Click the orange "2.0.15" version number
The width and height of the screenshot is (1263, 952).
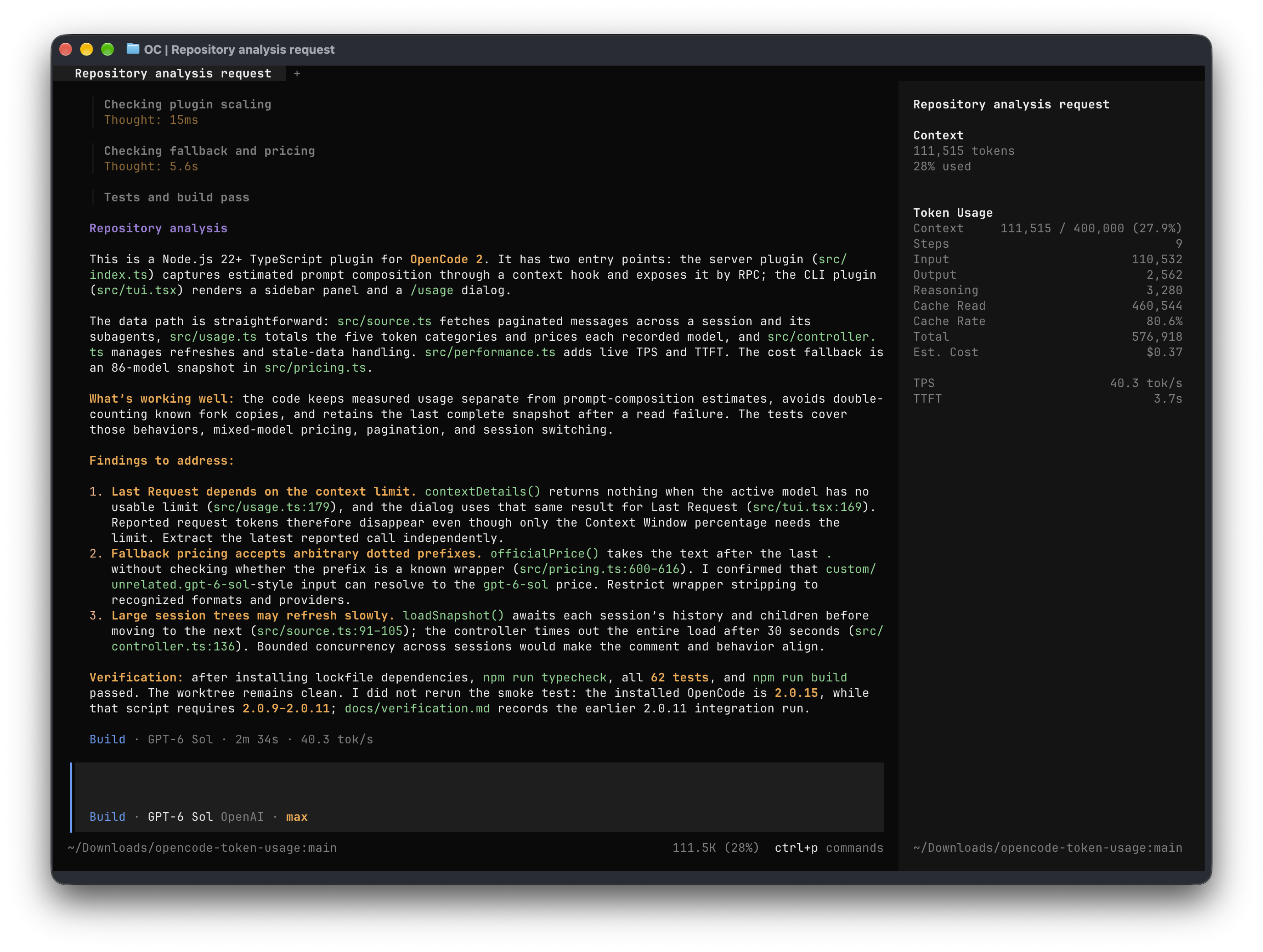(x=796, y=693)
